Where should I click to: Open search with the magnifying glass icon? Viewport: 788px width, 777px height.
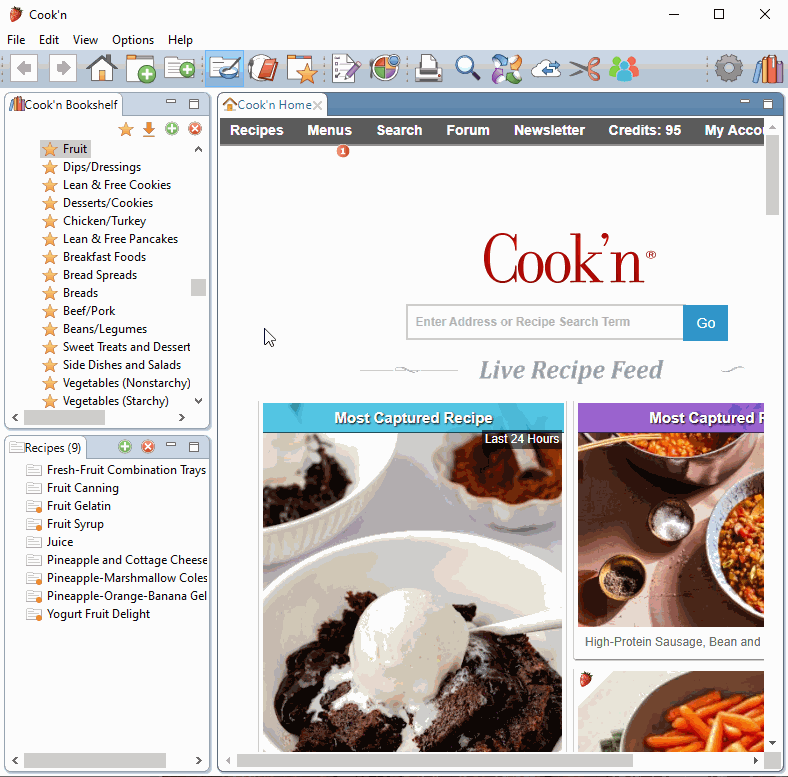pos(468,69)
